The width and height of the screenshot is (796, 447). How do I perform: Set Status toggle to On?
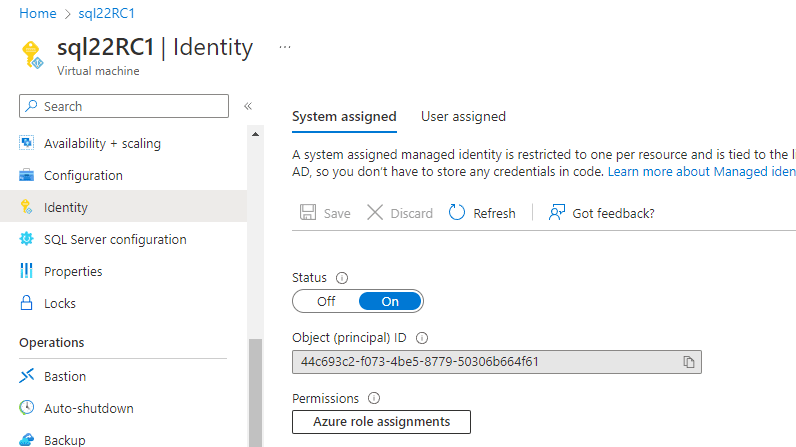390,301
